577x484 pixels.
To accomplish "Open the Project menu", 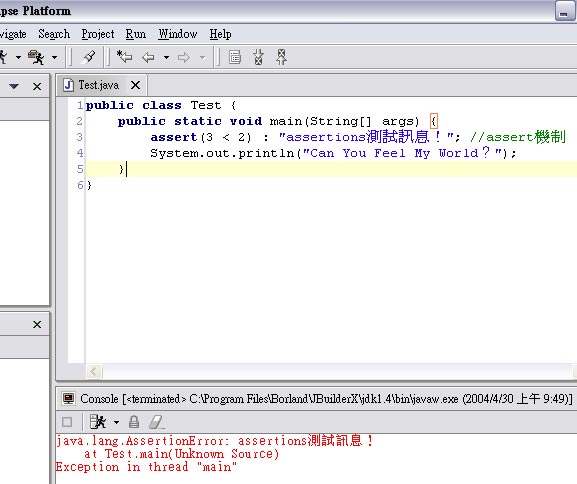I will (x=98, y=34).
